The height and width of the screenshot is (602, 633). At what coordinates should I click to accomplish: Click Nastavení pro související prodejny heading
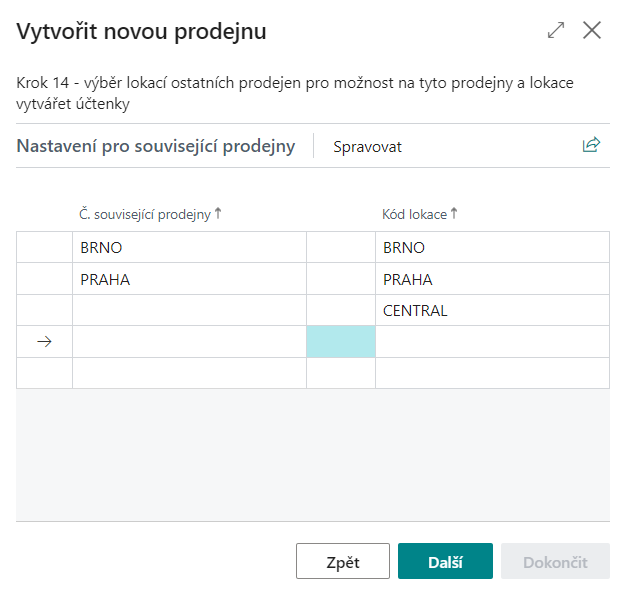156,146
